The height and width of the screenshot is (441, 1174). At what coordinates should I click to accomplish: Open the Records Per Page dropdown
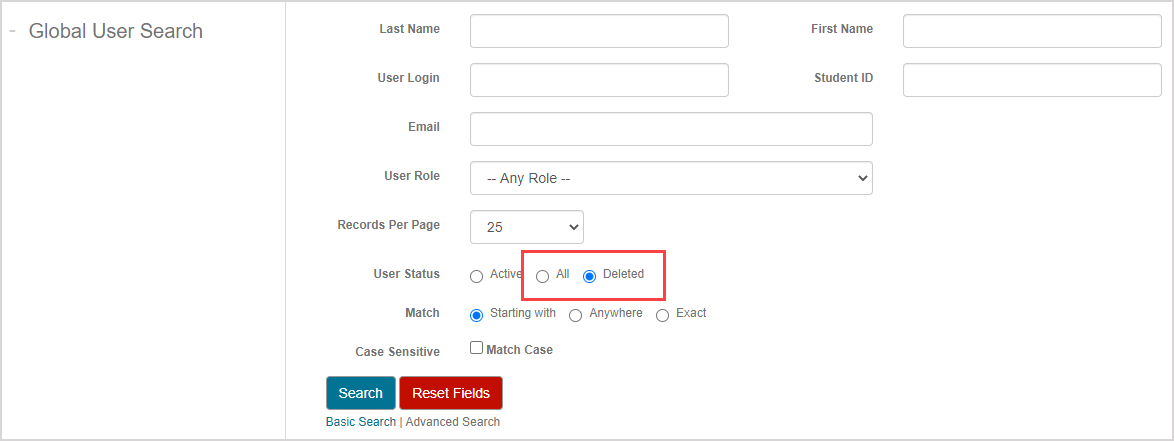tap(527, 227)
